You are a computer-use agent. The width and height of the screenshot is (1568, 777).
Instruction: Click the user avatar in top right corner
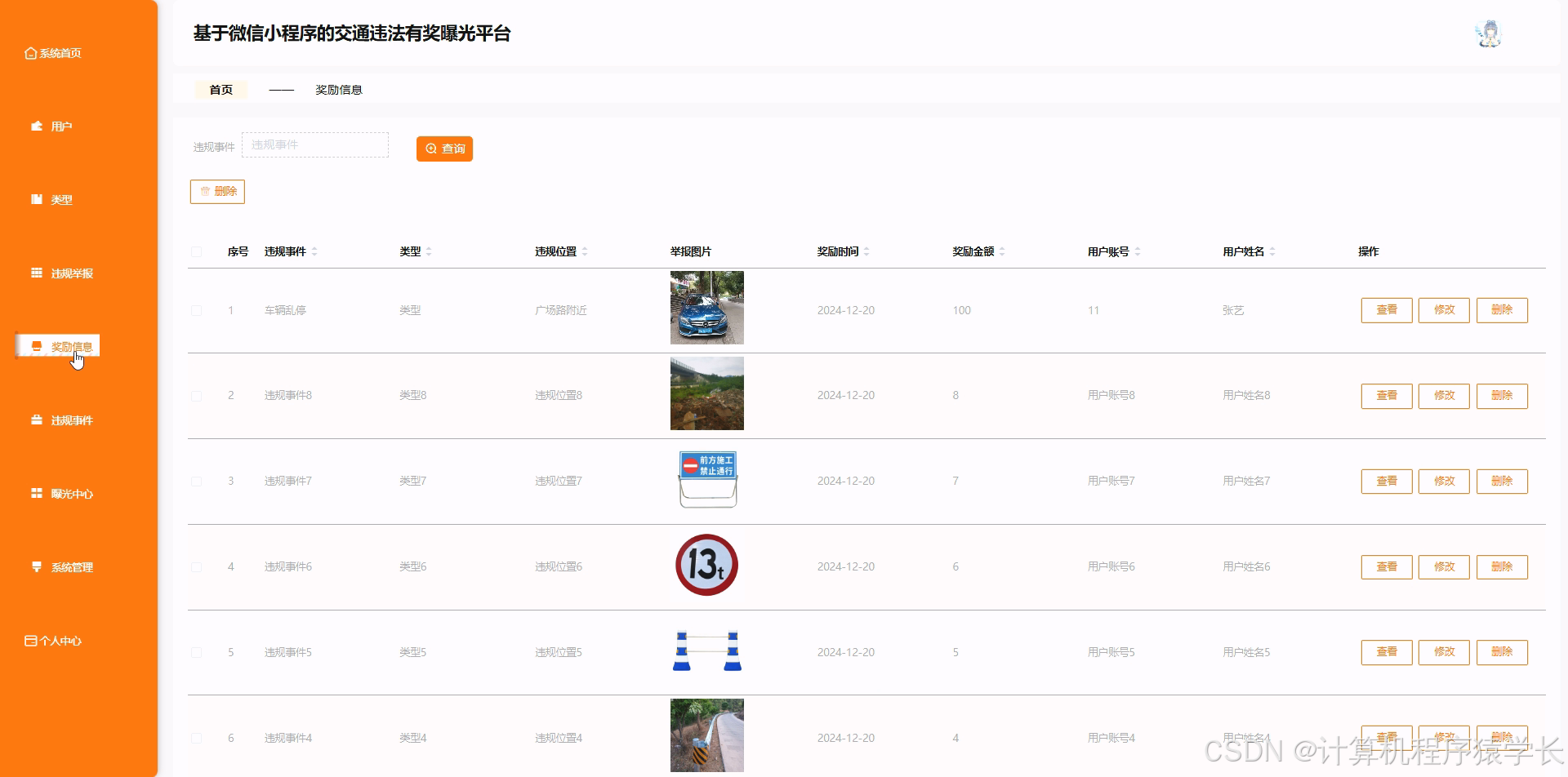[1488, 33]
